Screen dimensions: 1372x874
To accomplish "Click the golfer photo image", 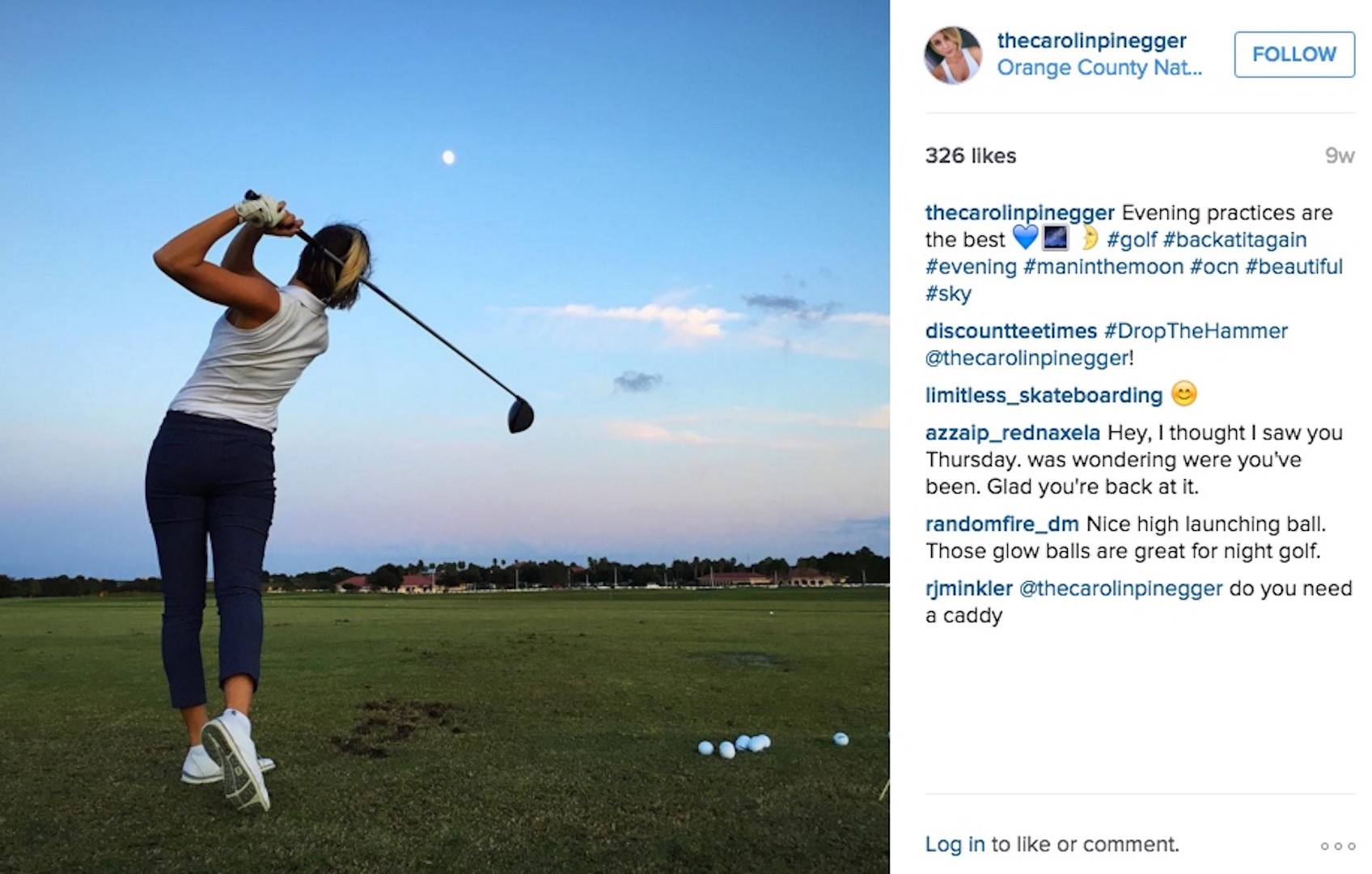I will pyautogui.click(x=445, y=437).
